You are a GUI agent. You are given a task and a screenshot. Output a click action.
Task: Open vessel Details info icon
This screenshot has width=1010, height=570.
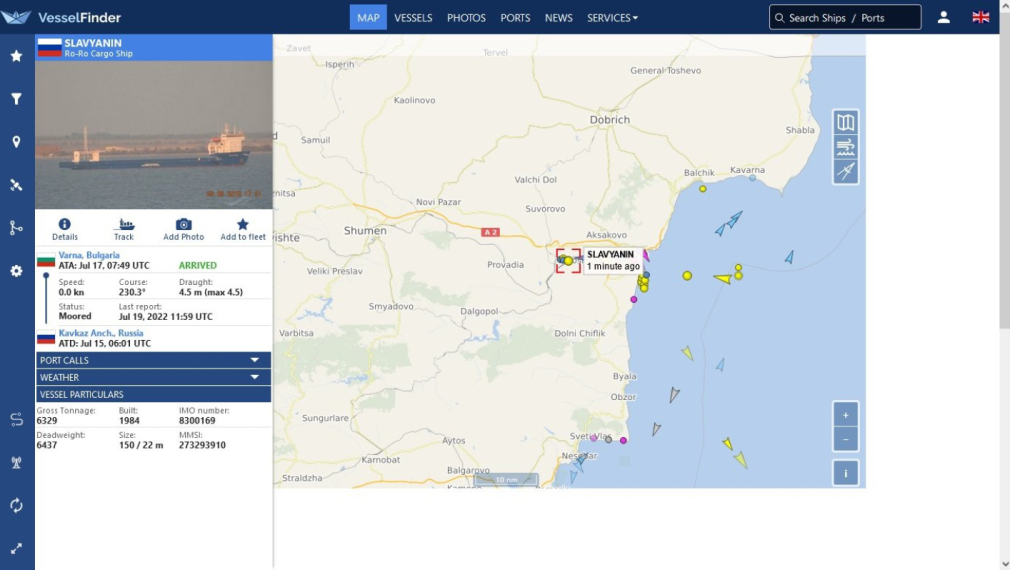65,225
